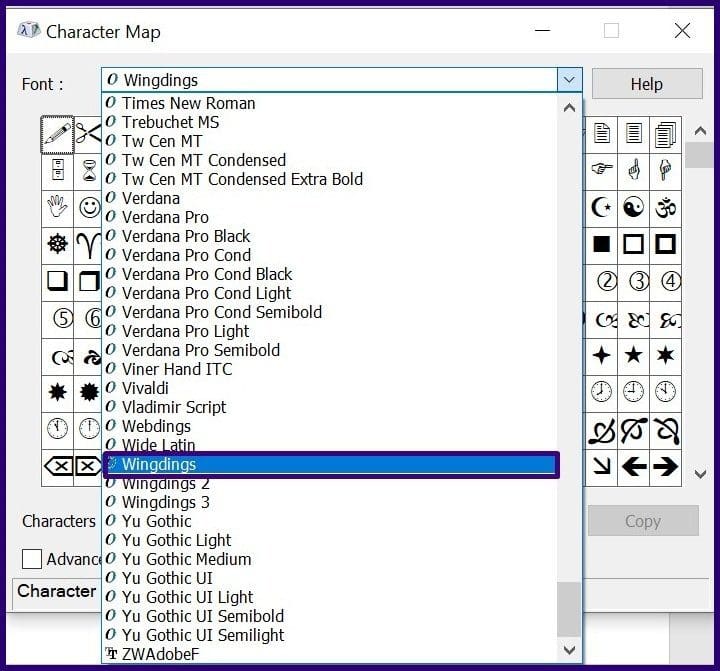
Task: Select the raised hand symbol
Action: [57, 208]
